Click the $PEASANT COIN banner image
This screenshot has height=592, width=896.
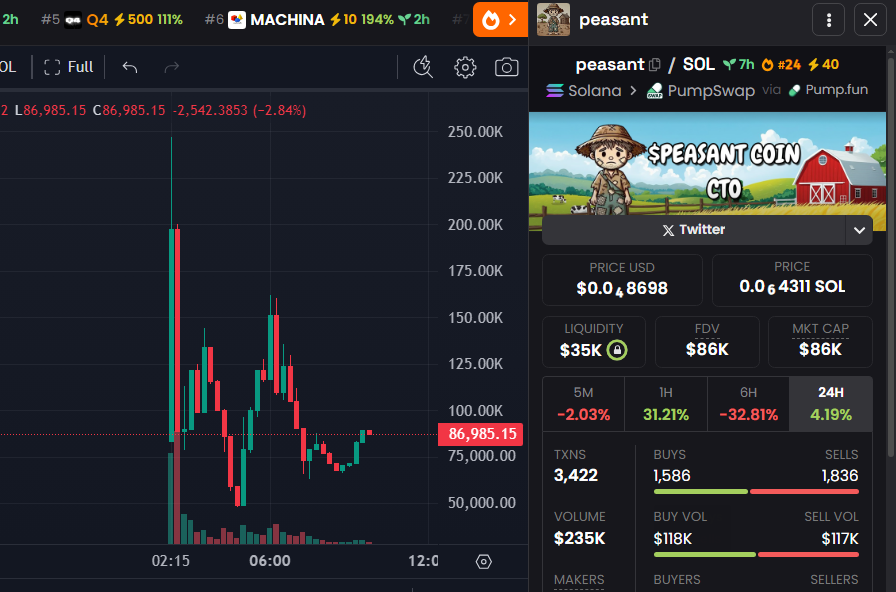coord(707,164)
